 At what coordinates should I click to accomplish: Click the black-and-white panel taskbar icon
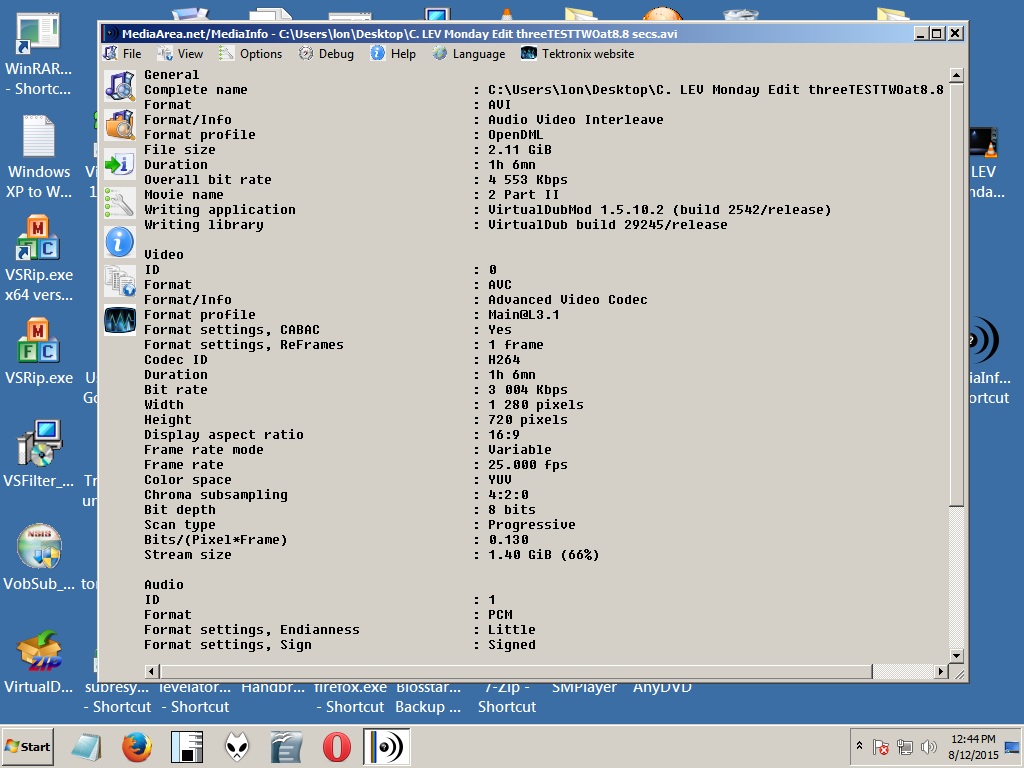pos(187,746)
